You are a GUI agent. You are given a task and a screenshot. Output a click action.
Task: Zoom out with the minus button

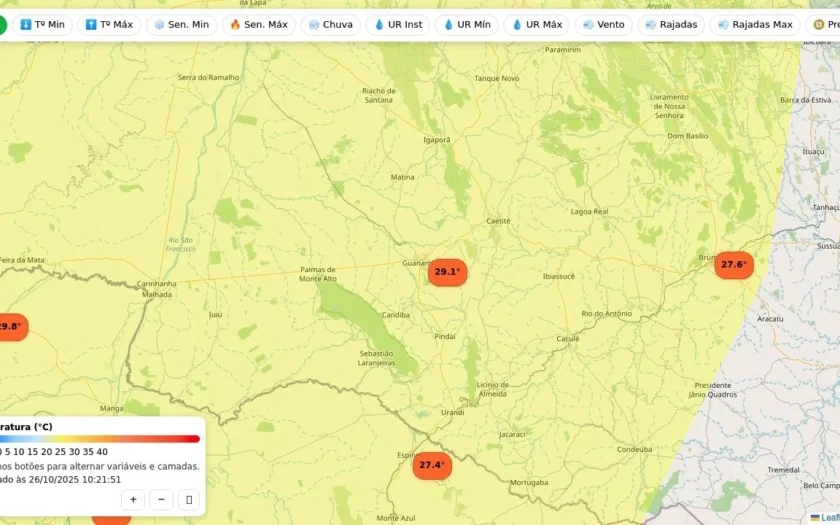(x=161, y=500)
